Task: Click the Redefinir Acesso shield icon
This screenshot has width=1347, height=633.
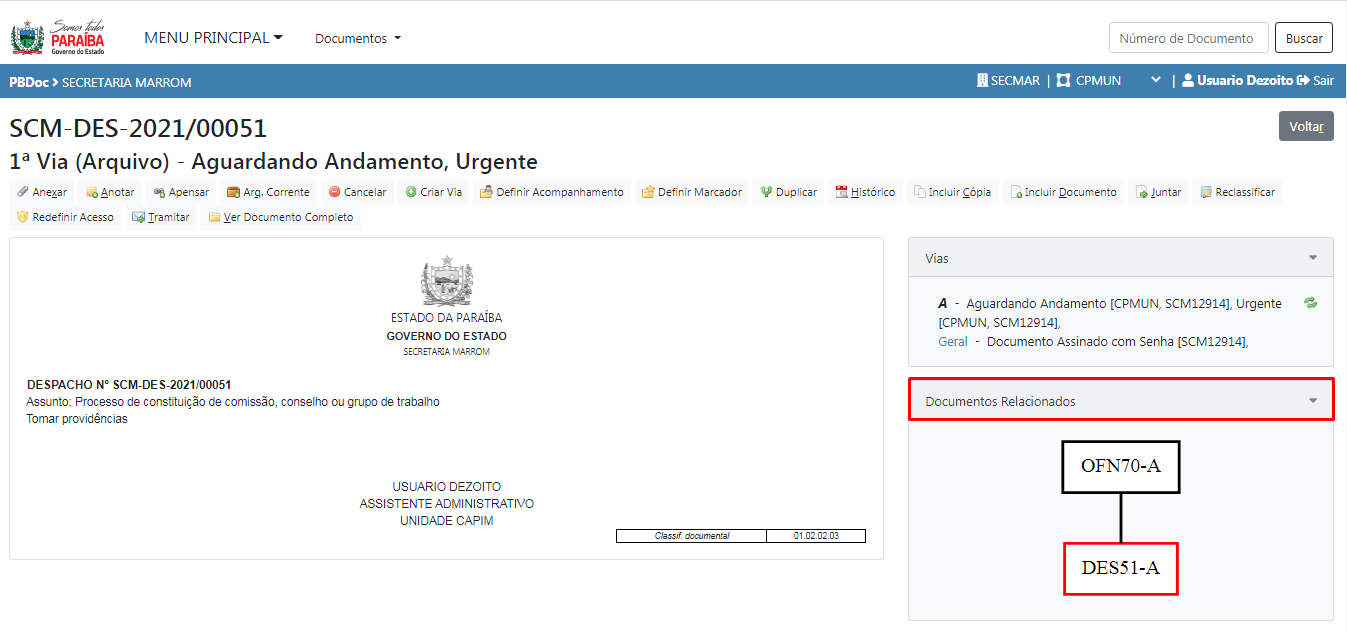Action: point(22,217)
